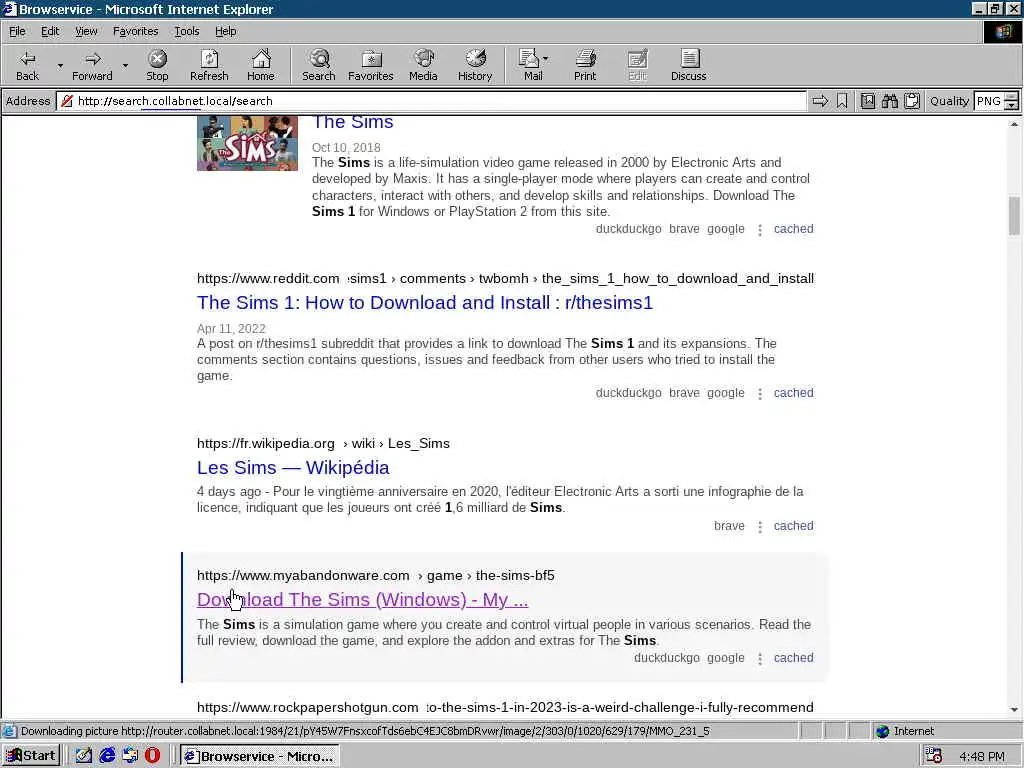Image resolution: width=1024 pixels, height=768 pixels.
Task: Stop page loading with Stop button
Action: tap(157, 65)
